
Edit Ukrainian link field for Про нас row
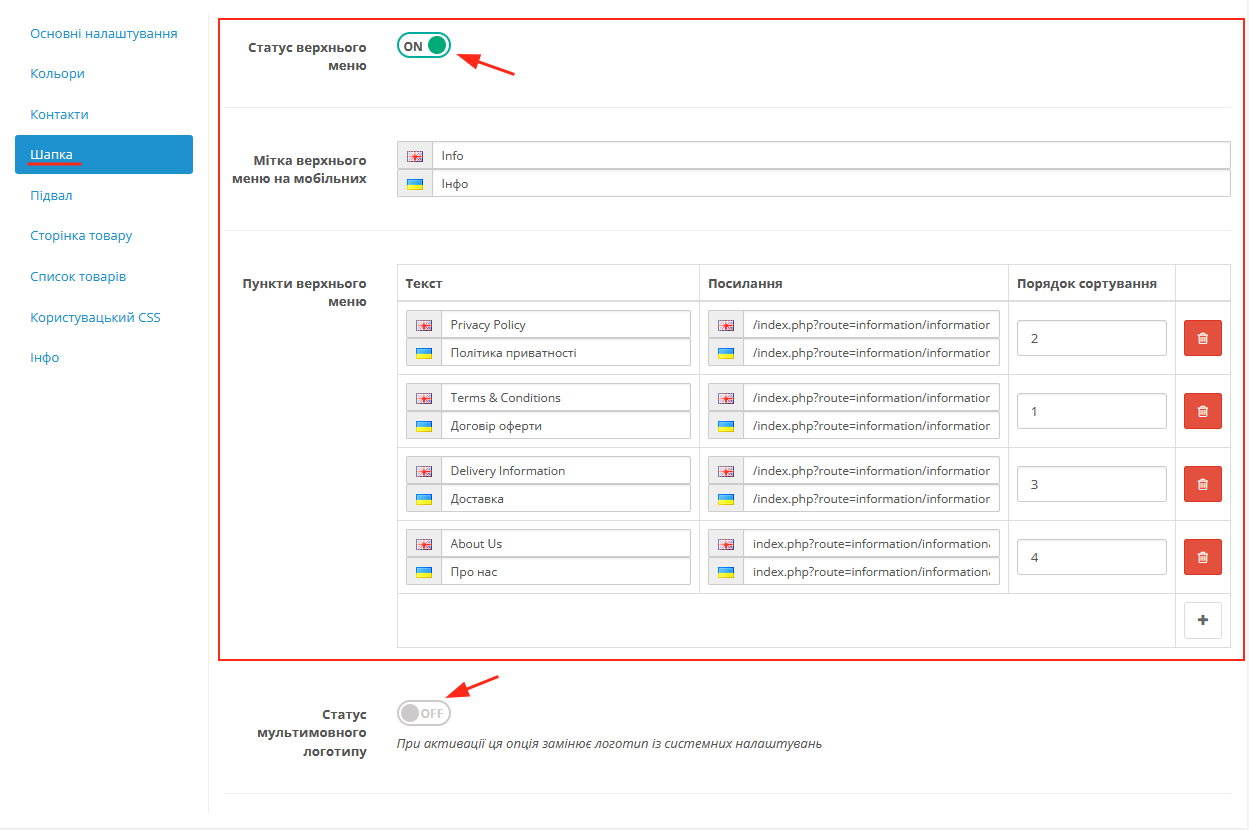[x=871, y=572]
